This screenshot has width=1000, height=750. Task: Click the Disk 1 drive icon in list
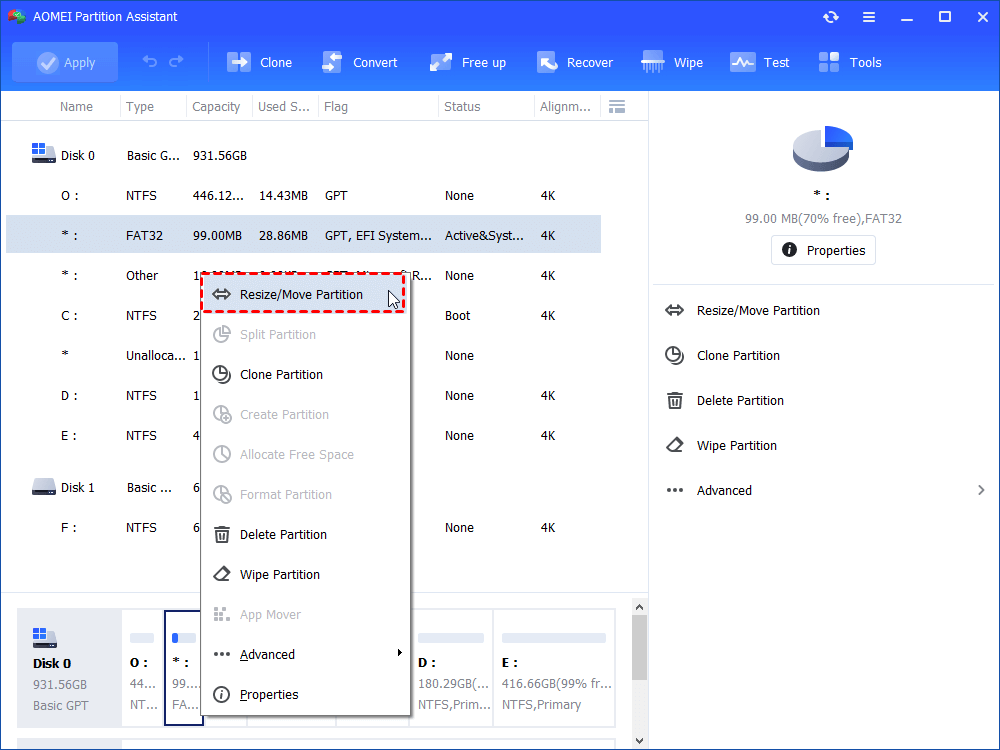click(x=43, y=487)
